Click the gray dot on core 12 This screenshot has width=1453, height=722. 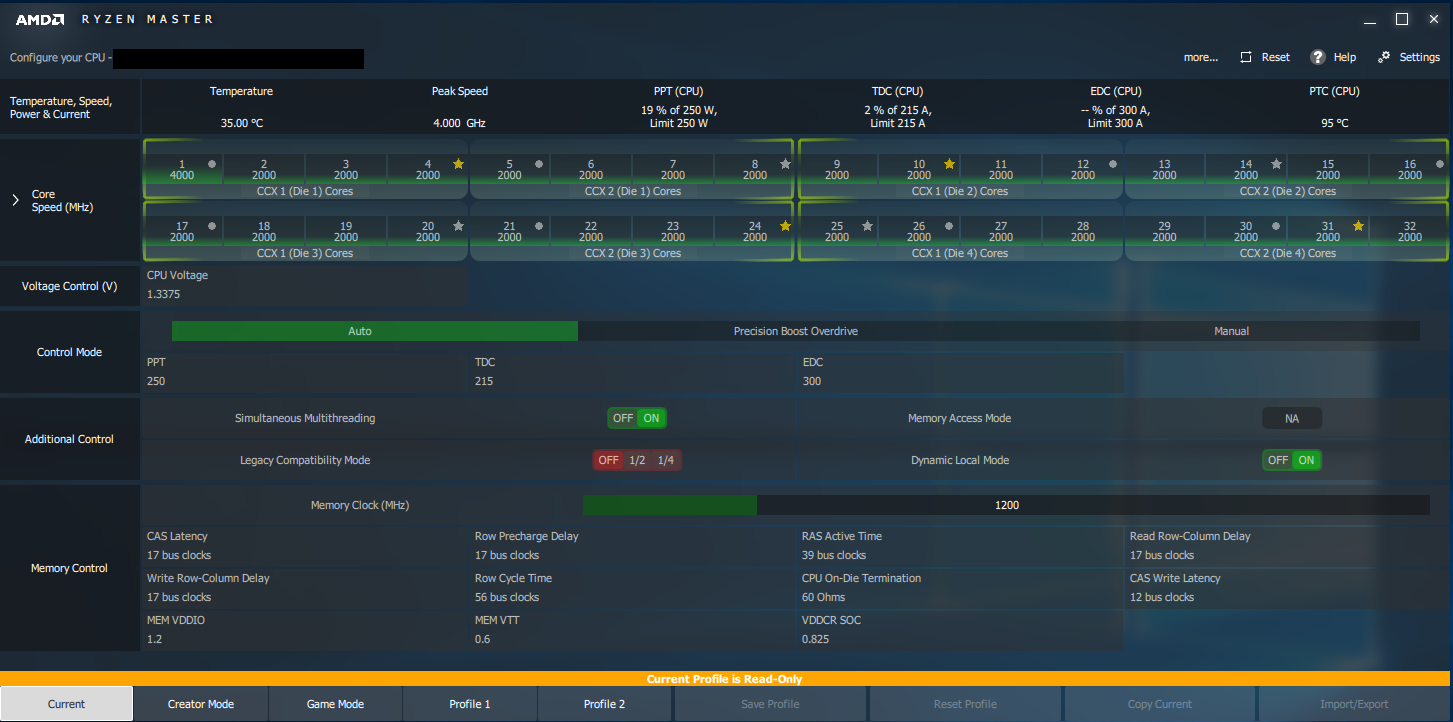(x=1113, y=164)
